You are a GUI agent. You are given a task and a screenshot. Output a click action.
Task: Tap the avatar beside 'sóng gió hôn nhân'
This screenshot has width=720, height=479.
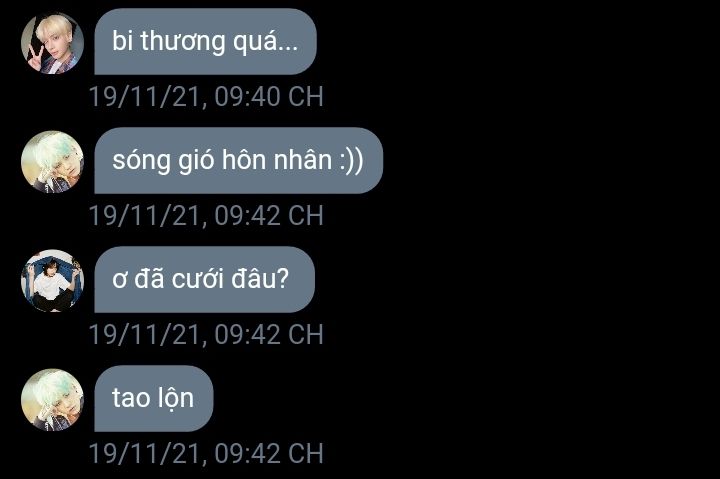click(52, 162)
